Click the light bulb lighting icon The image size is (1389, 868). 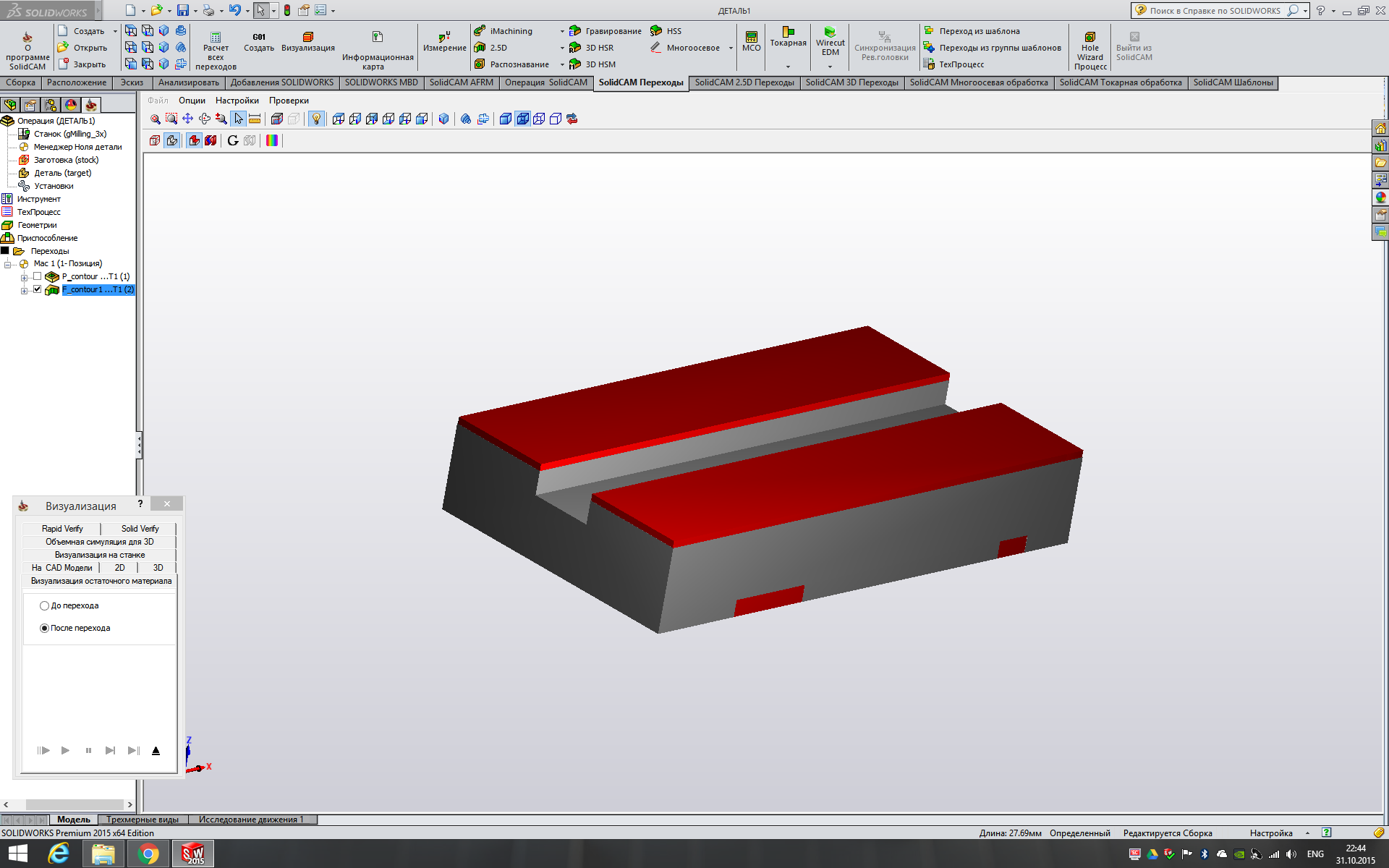click(x=316, y=119)
